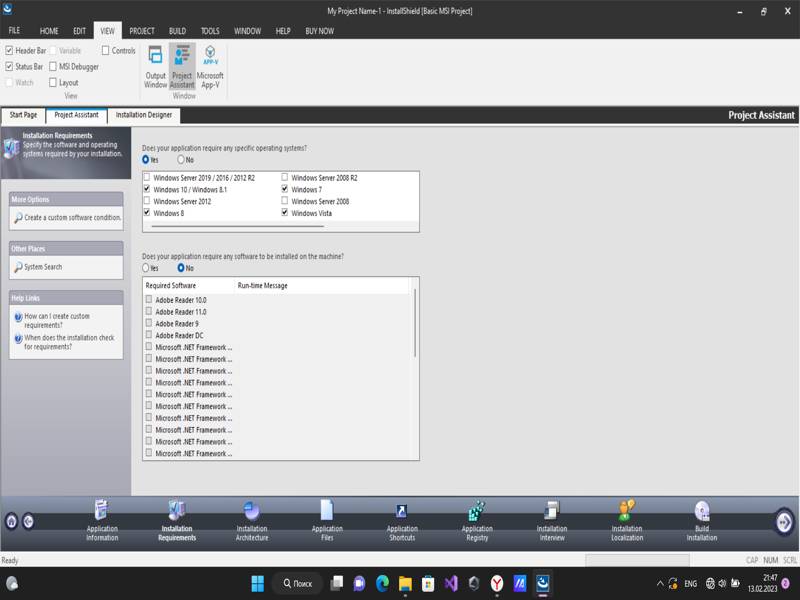
Task: Check the Adobe Reader DC requirement
Action: point(149,336)
